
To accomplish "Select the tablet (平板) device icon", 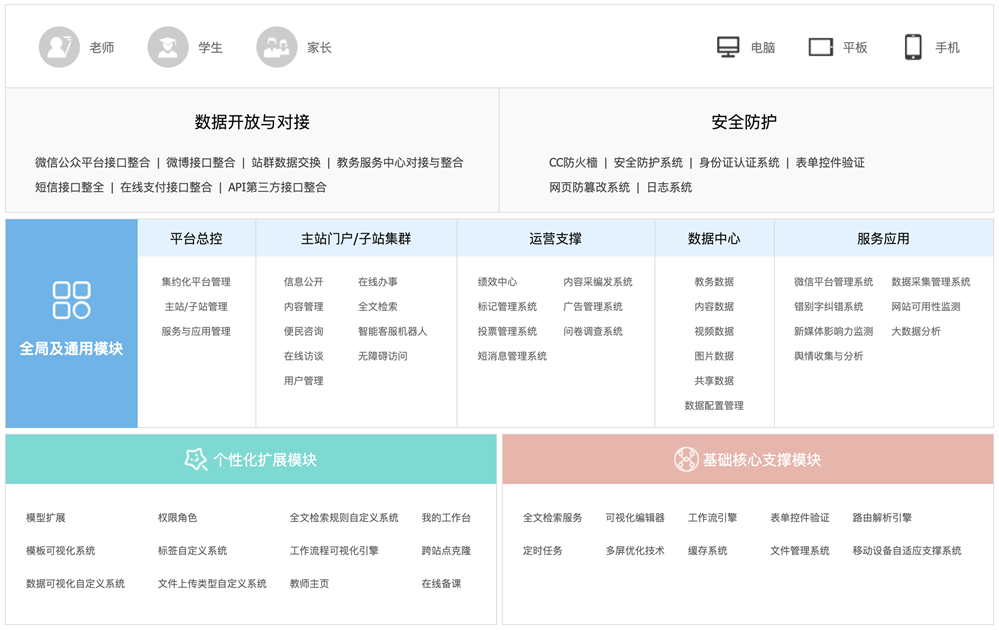I will 821,47.
